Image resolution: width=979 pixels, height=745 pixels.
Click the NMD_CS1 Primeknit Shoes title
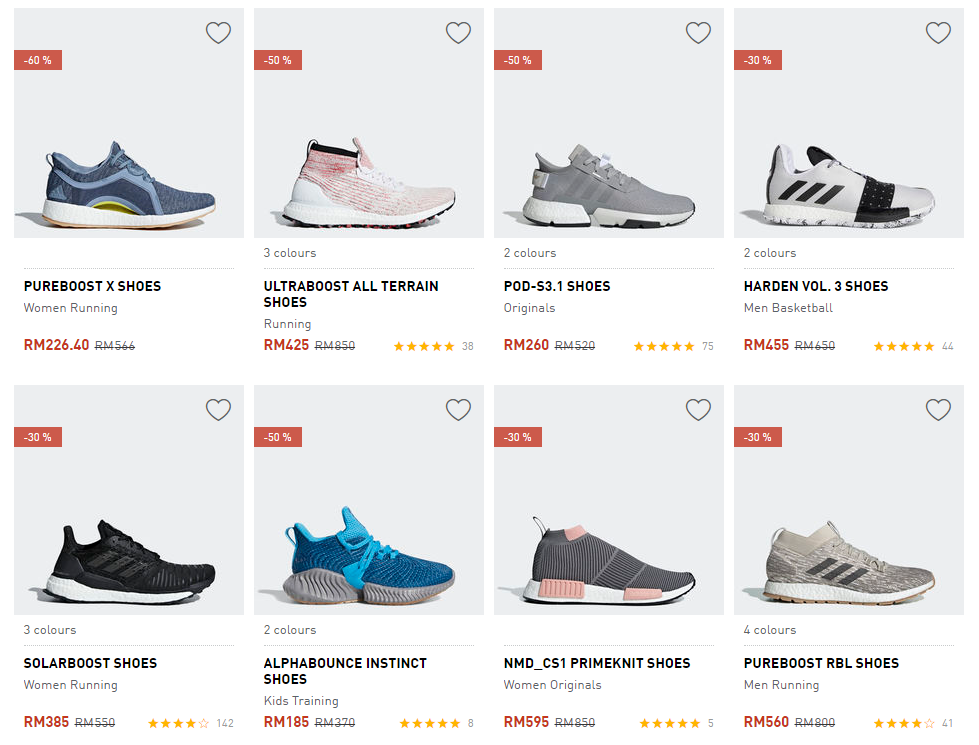[597, 663]
